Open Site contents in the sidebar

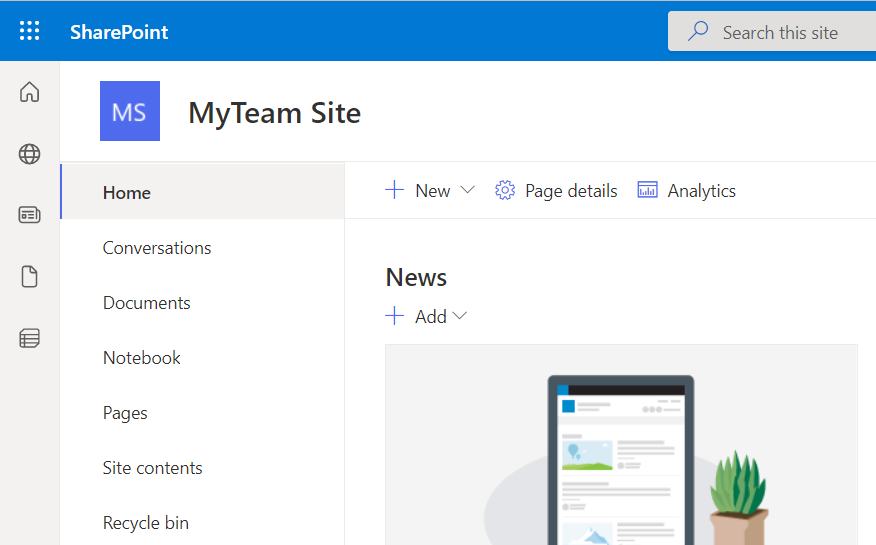[153, 468]
